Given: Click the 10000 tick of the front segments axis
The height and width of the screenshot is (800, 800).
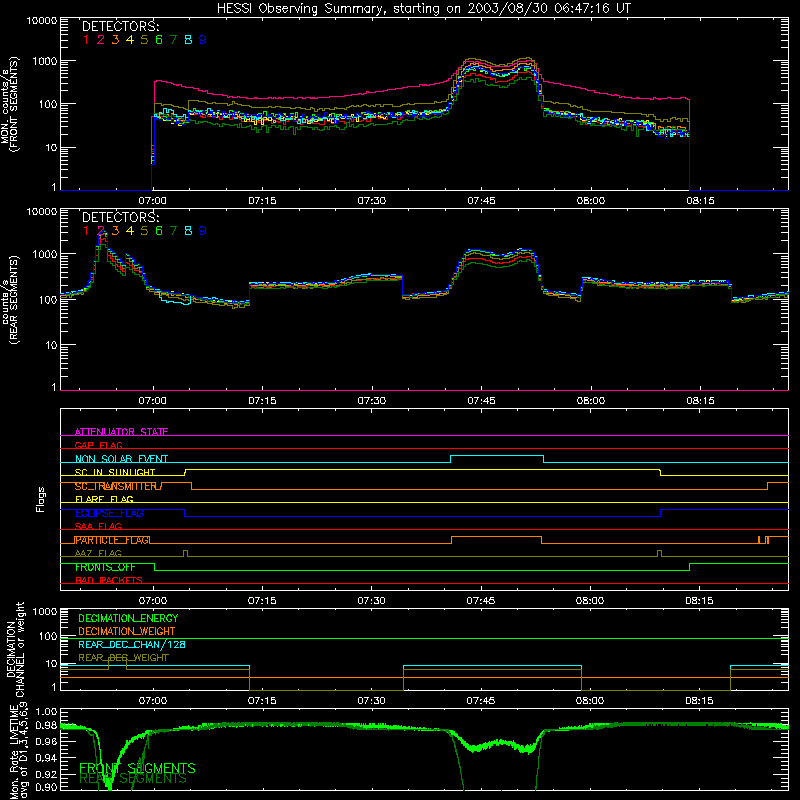Looking at the screenshot, I should tap(42, 20).
